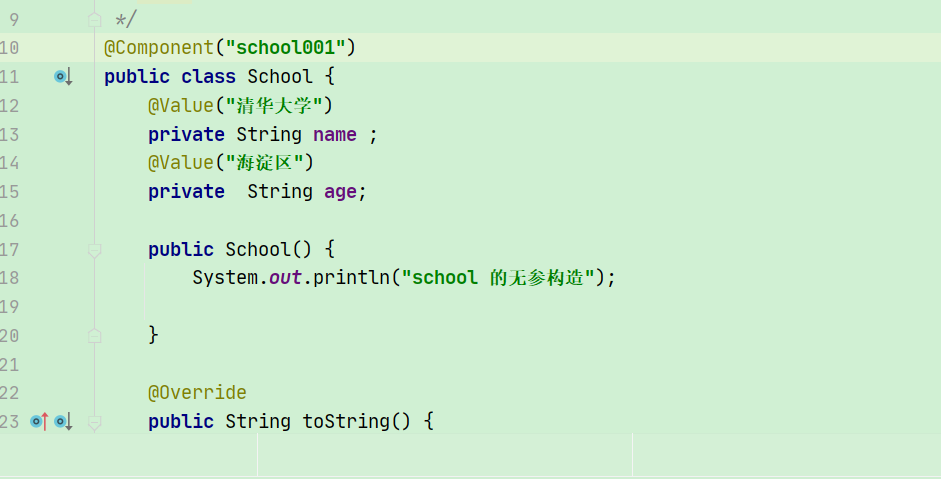Click the down-arrow overridden icon on line 23
The image size is (941, 479).
tap(64, 422)
